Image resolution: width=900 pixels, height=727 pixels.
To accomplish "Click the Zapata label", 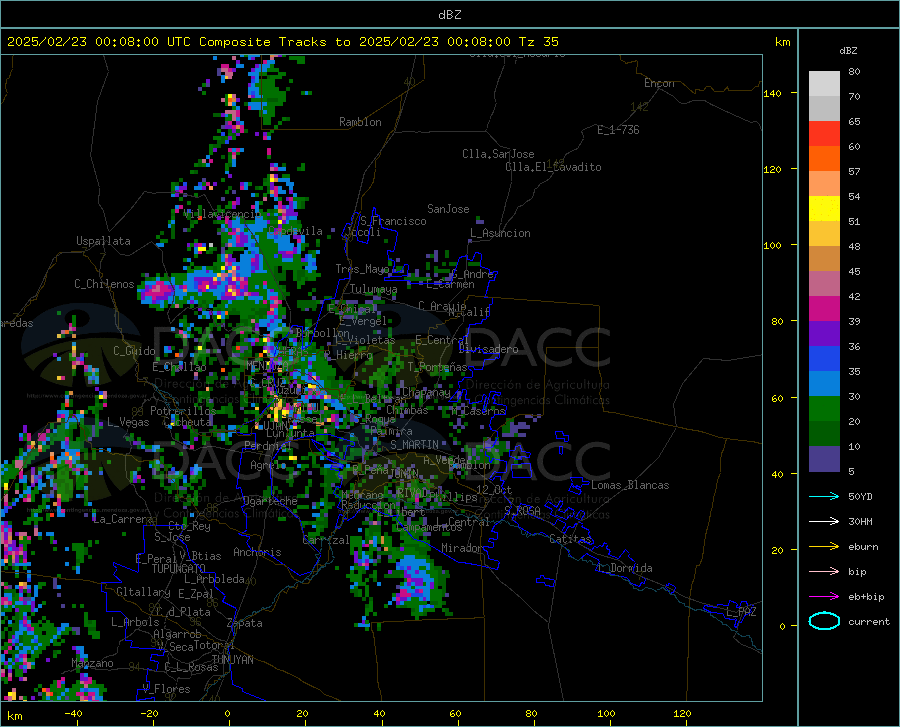I will tap(245, 623).
